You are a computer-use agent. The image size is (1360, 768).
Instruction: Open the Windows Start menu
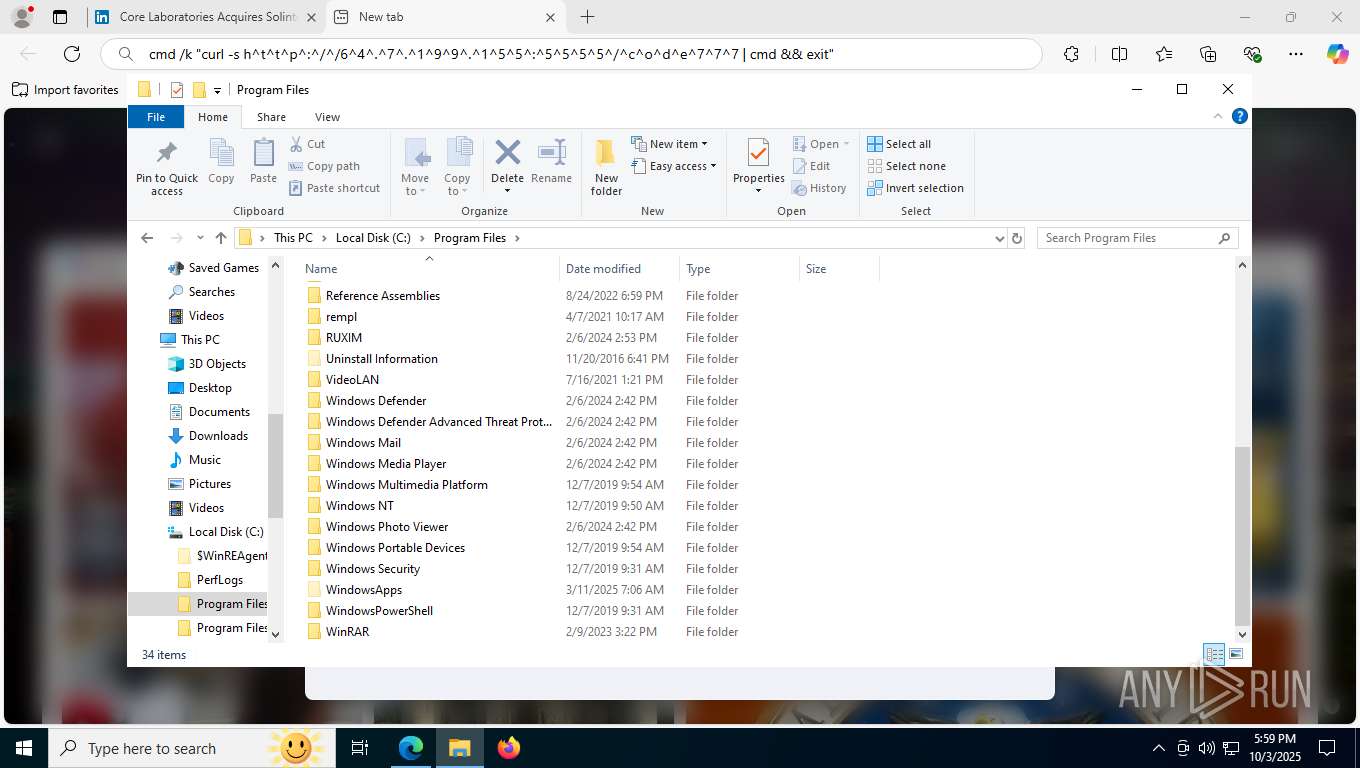pos(23,748)
